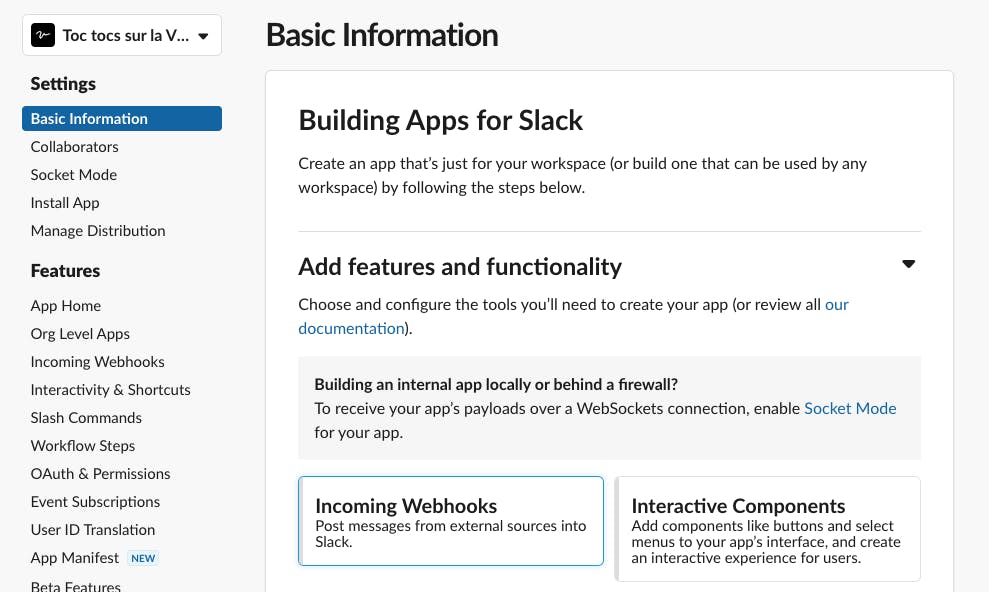This screenshot has width=989, height=592.
Task: Click the app icon beside Toc tocs name
Action: (43, 35)
